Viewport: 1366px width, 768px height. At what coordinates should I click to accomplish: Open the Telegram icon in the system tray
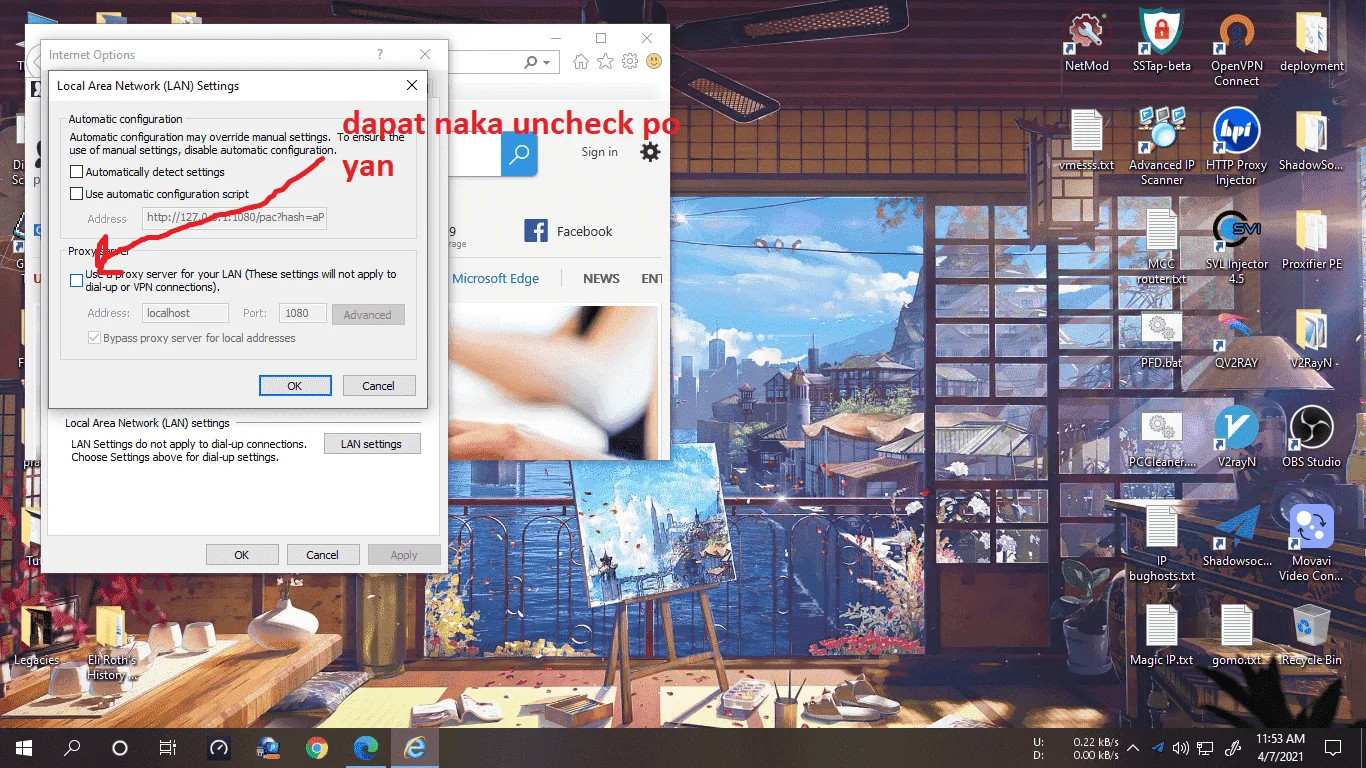(x=1158, y=747)
